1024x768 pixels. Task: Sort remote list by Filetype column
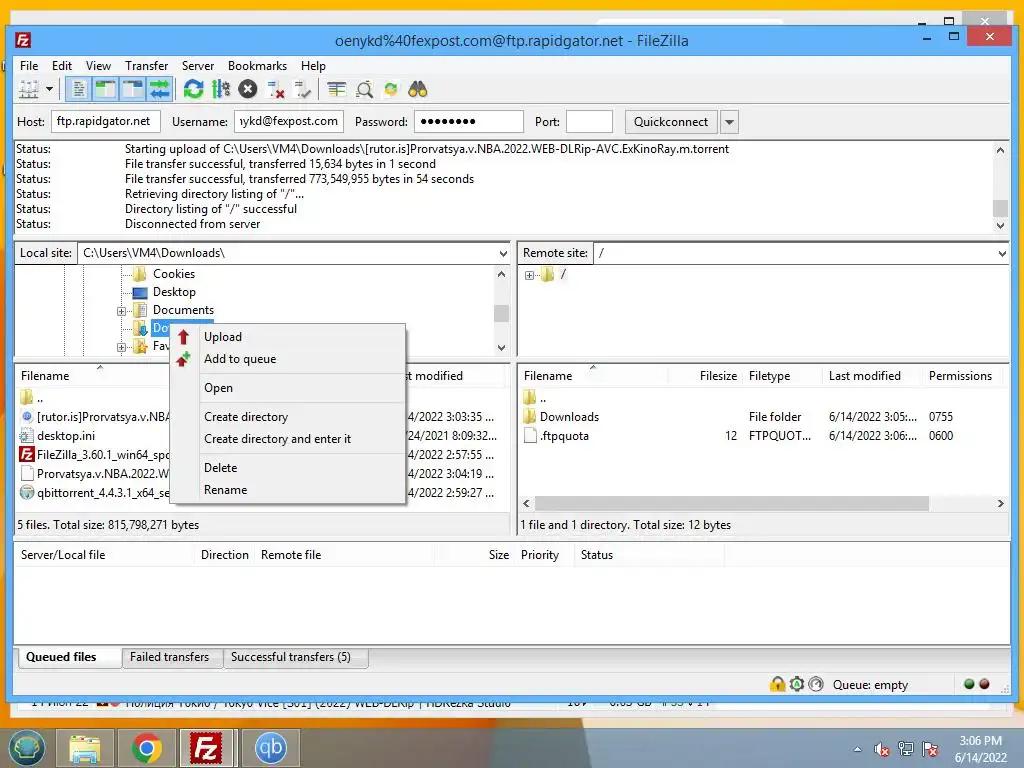[769, 376]
